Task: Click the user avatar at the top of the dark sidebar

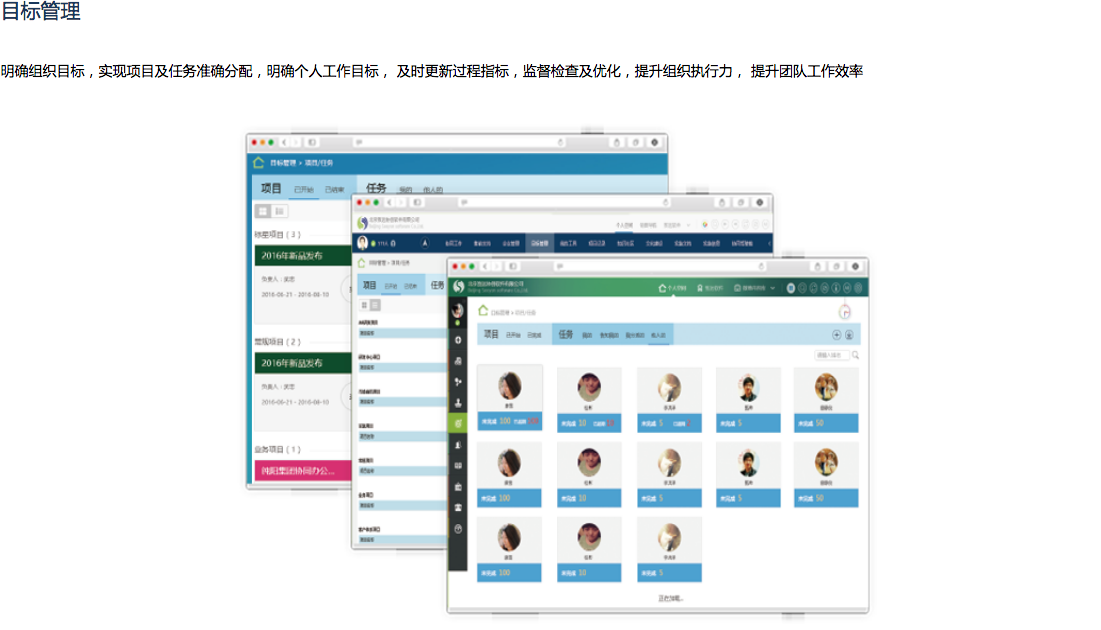Action: (458, 310)
